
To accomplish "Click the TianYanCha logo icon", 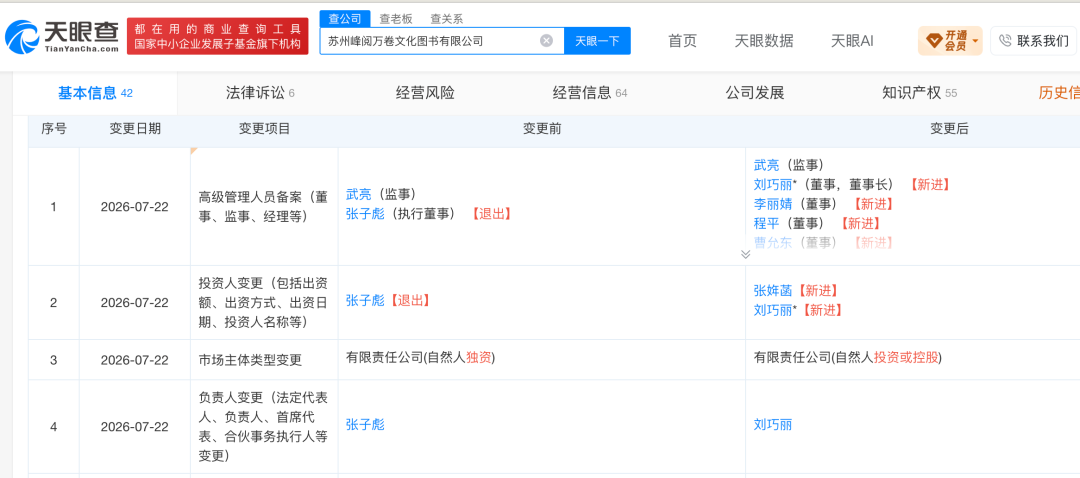I will click(22, 37).
